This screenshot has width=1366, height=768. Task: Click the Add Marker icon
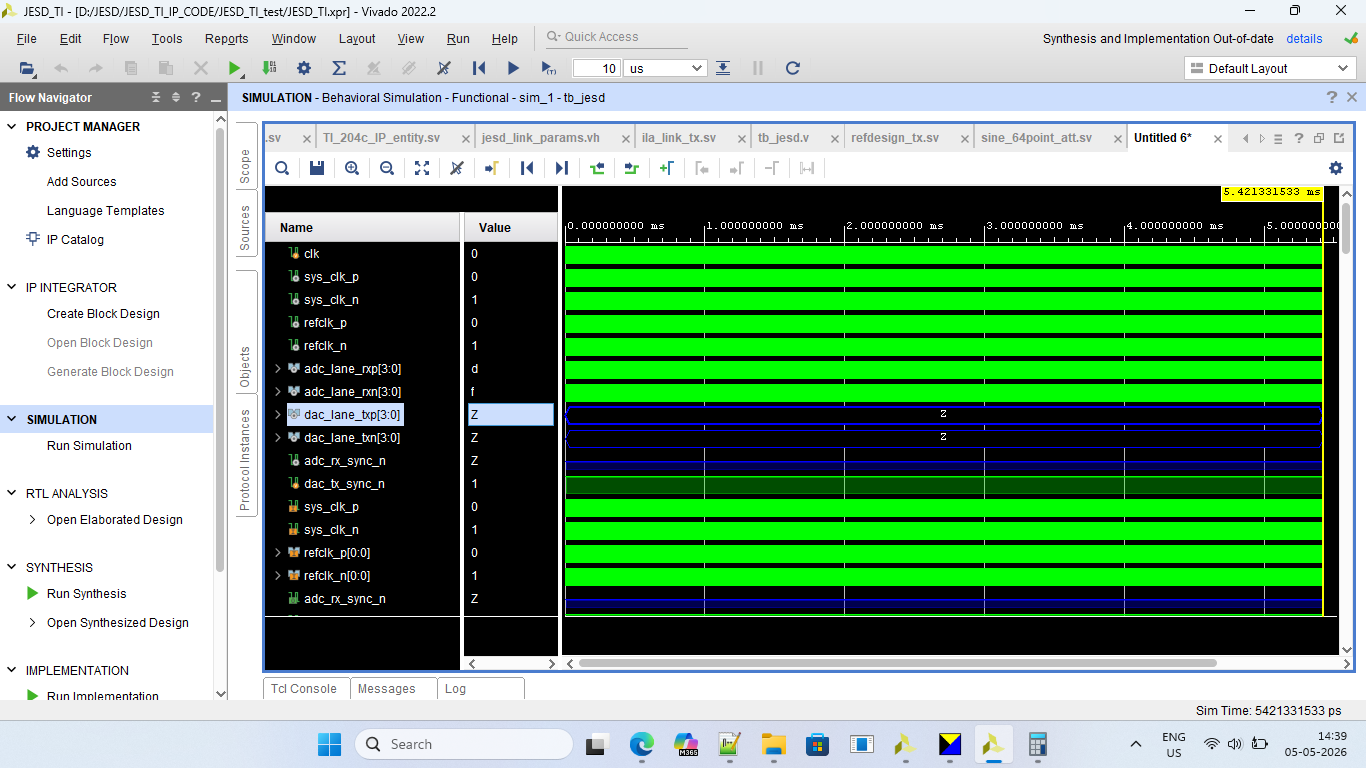(667, 168)
